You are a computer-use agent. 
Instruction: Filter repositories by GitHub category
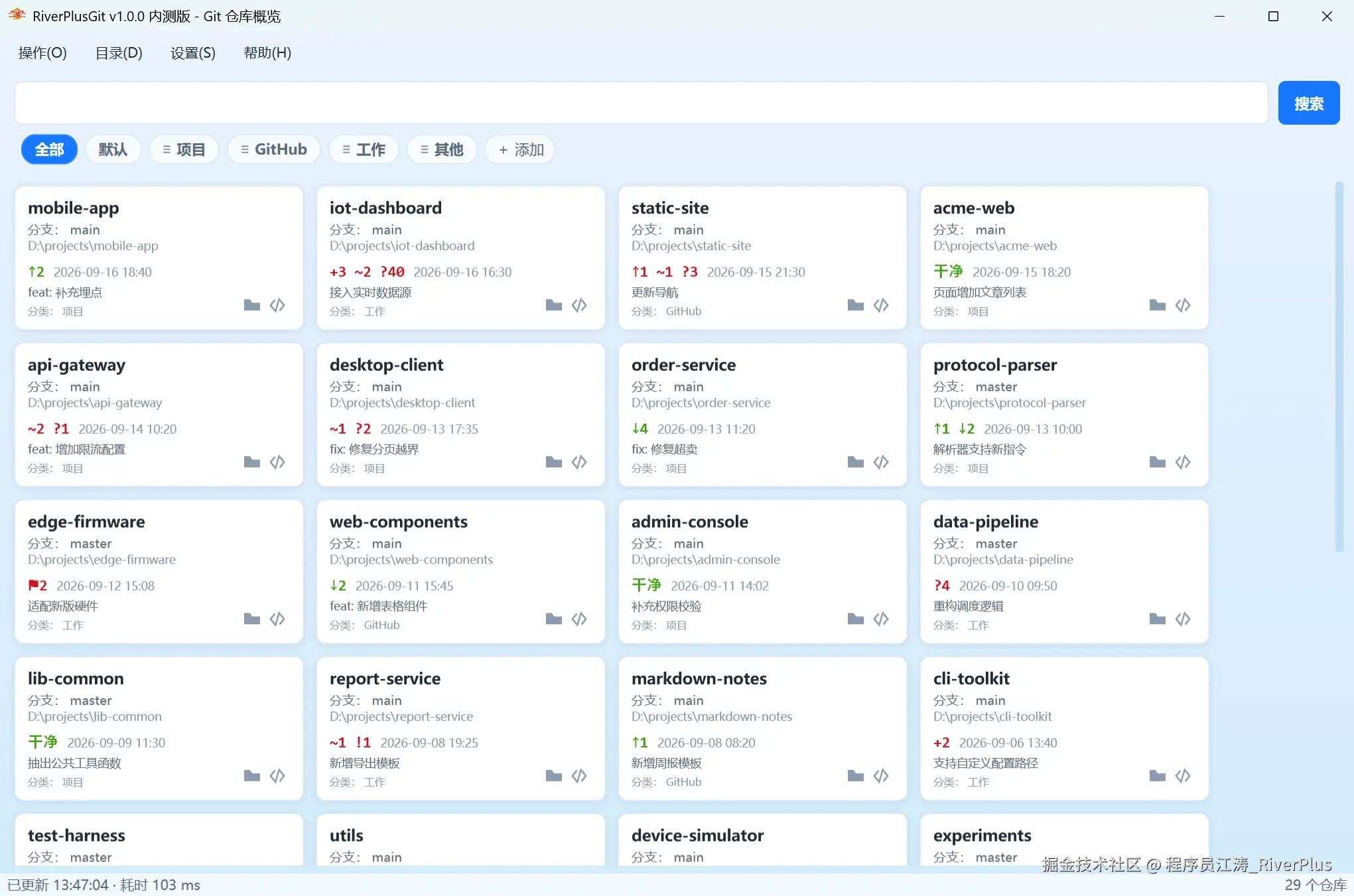coord(274,150)
